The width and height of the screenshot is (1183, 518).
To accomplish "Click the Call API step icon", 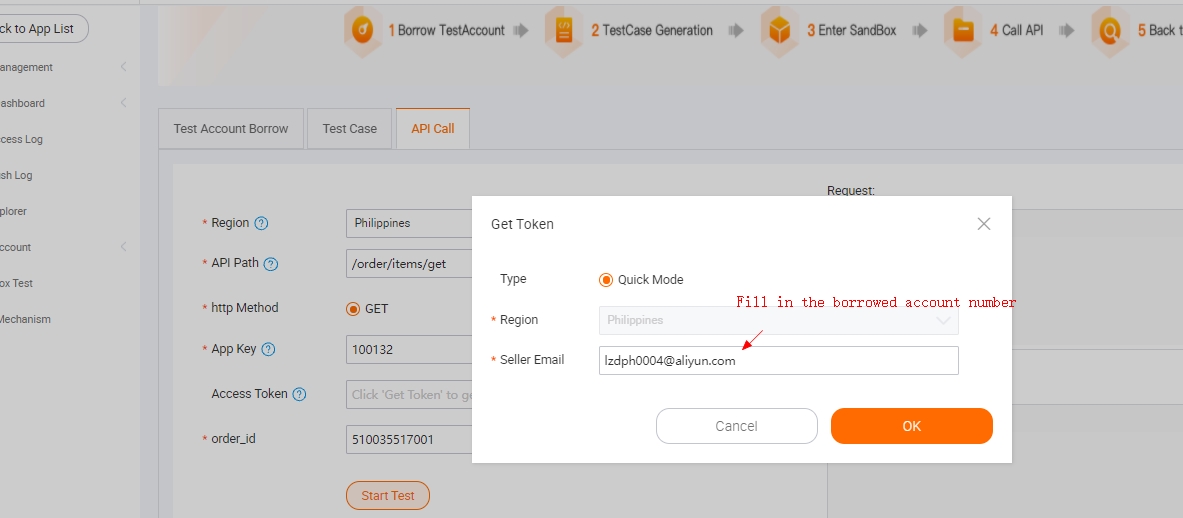I will click(x=964, y=31).
